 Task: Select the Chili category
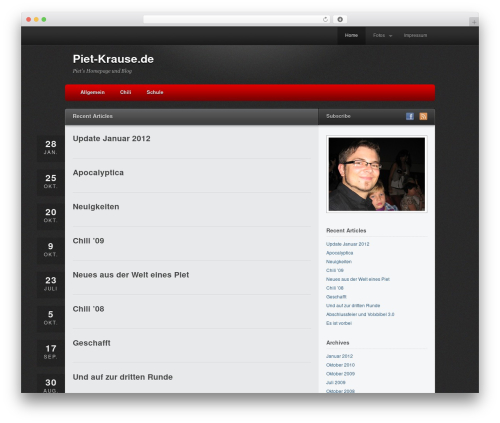(125, 92)
